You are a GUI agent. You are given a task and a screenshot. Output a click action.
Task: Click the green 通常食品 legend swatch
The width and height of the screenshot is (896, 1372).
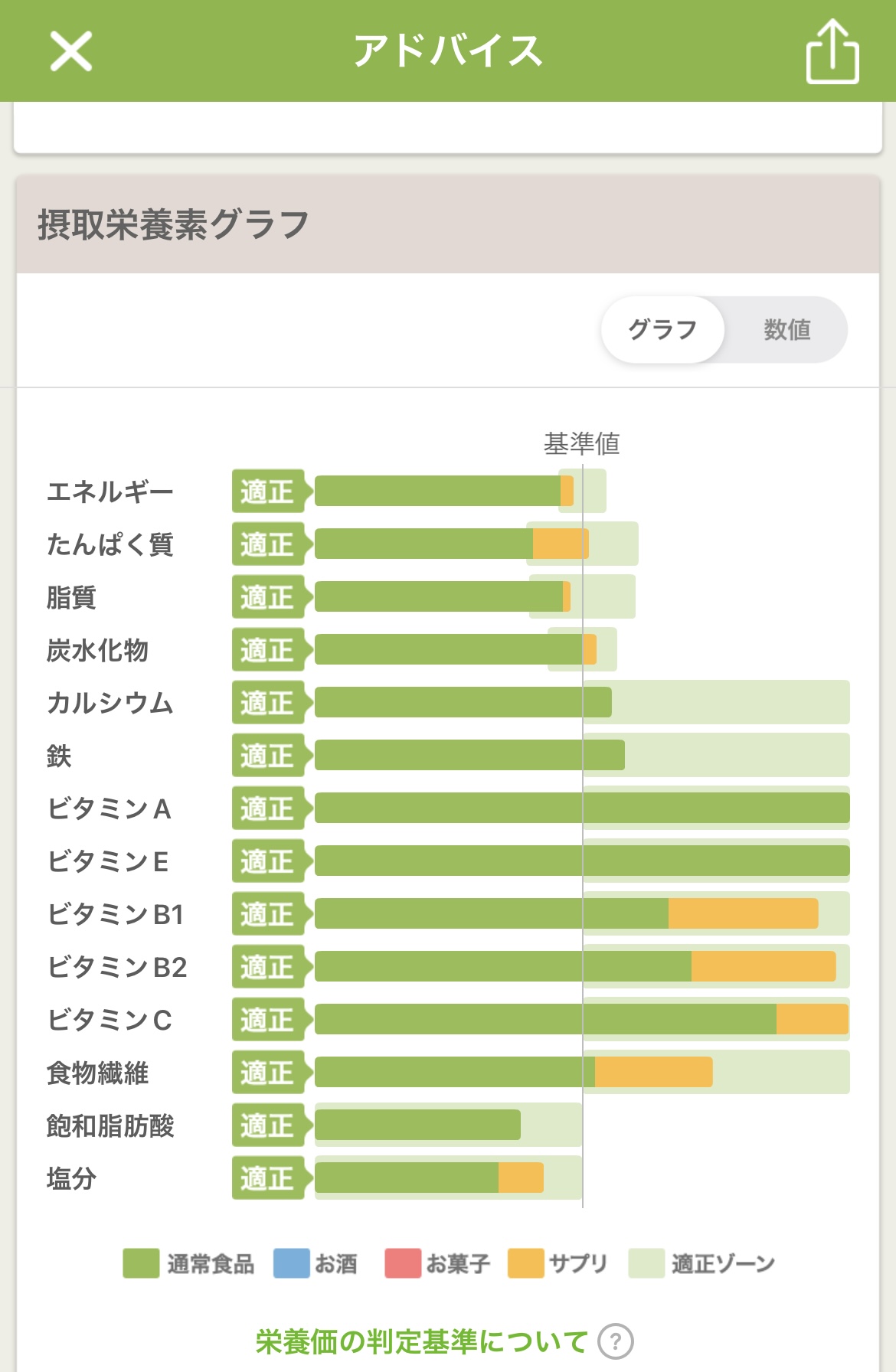[141, 1263]
